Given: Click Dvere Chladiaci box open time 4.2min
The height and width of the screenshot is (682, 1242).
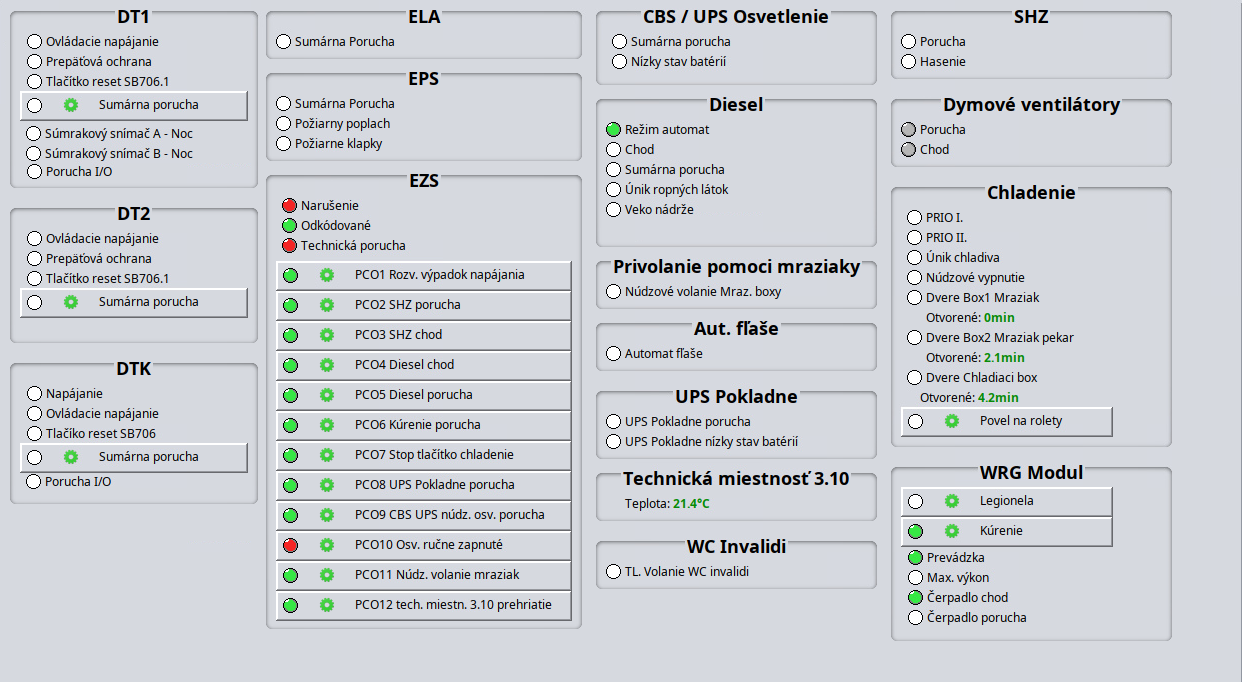Looking at the screenshot, I should click(998, 398).
